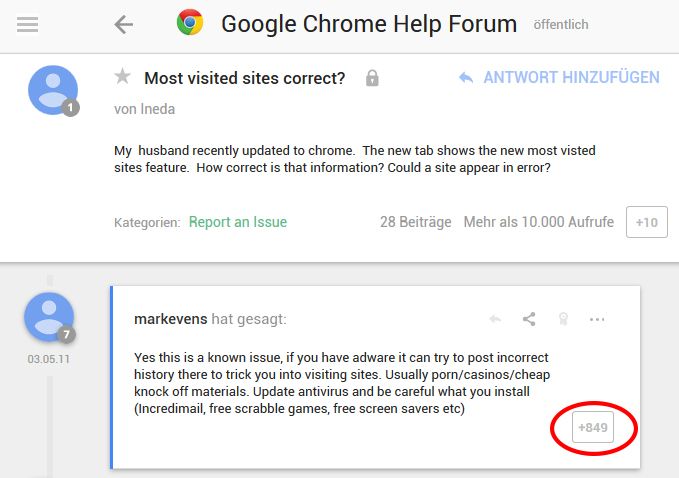The height and width of the screenshot is (478, 679).
Task: Click the Chrome logo icon
Action: (x=190, y=23)
